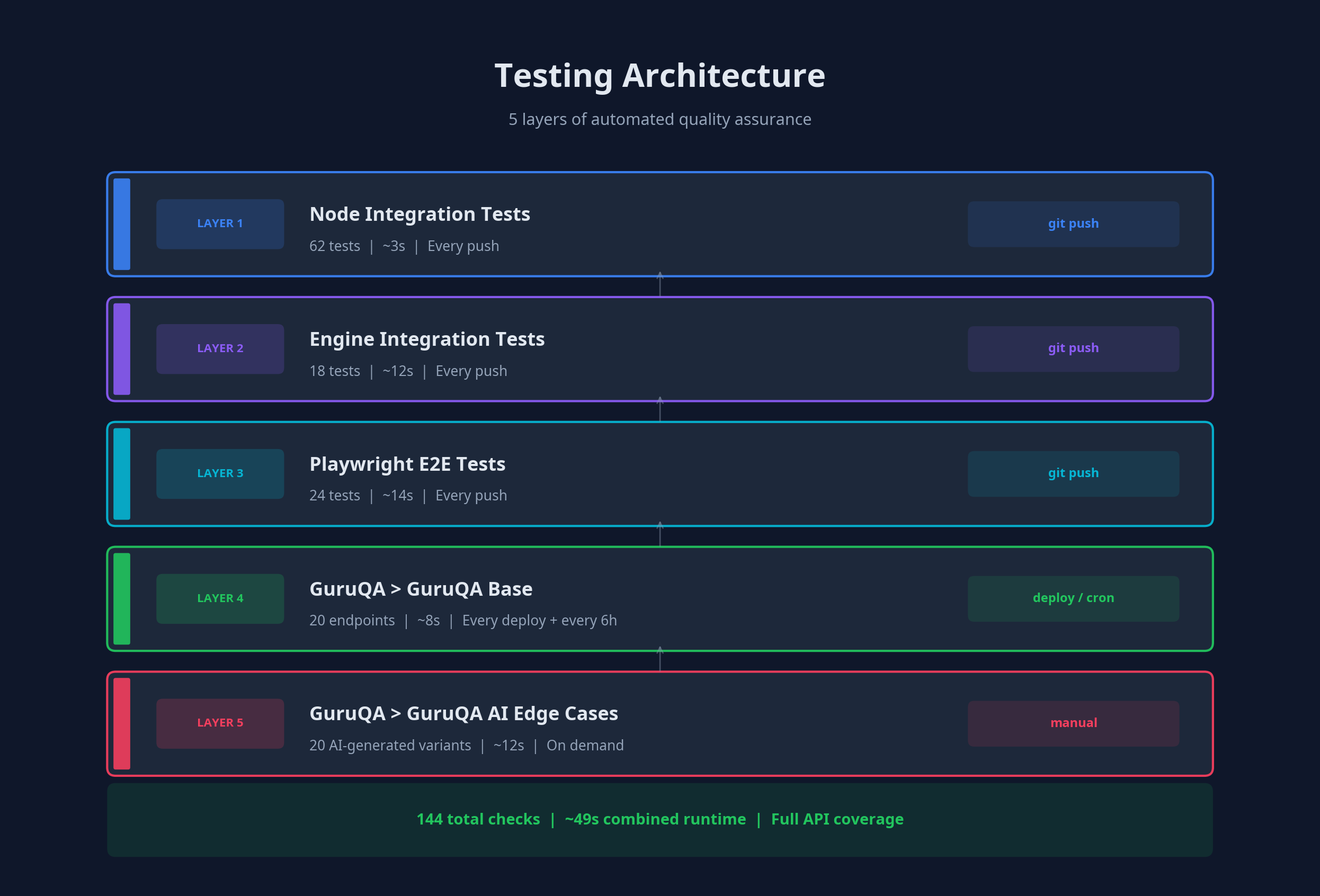Click 'Full API coverage' in summary bar
This screenshot has width=1320, height=896.
pos(837,819)
